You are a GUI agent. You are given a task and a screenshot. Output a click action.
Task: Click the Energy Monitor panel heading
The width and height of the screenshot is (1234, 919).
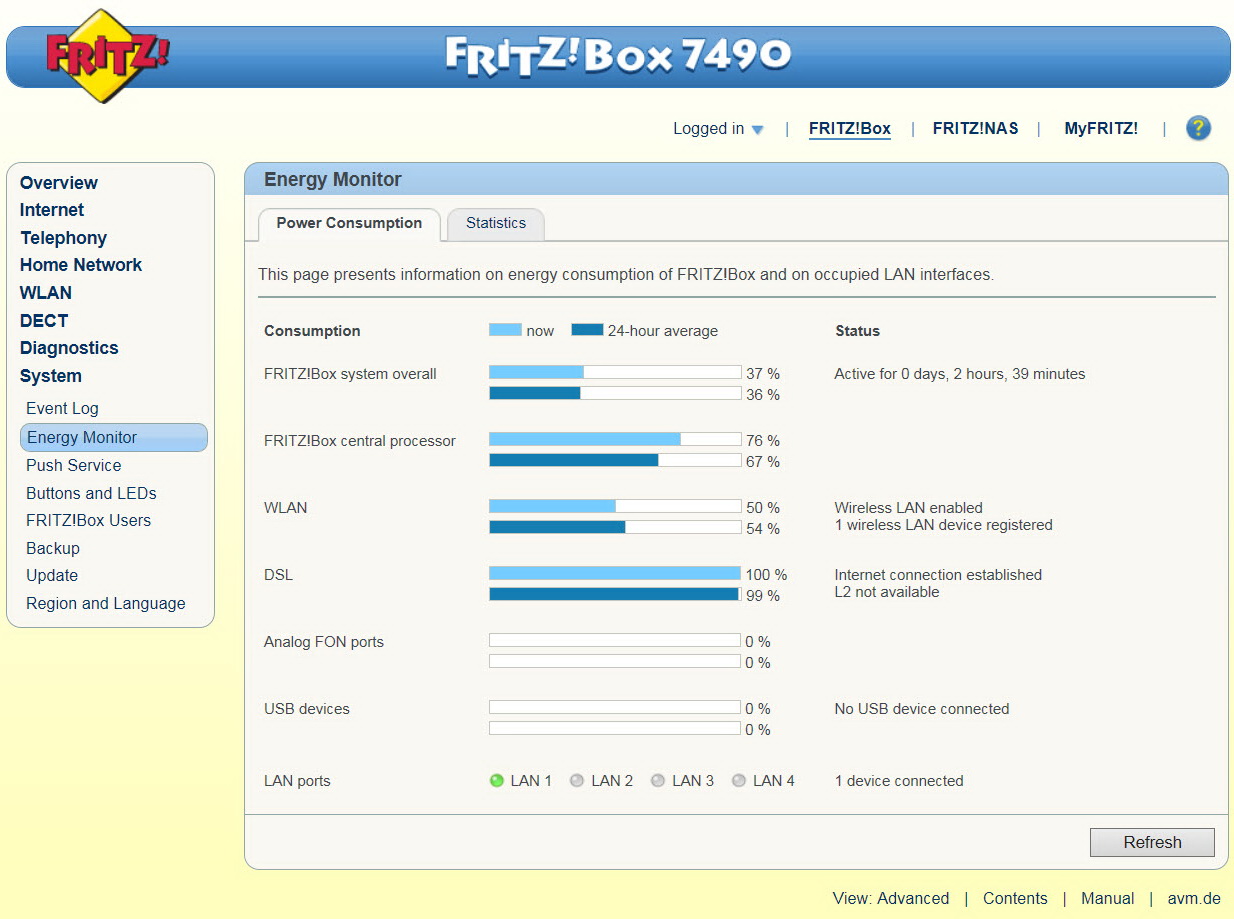coord(333,180)
